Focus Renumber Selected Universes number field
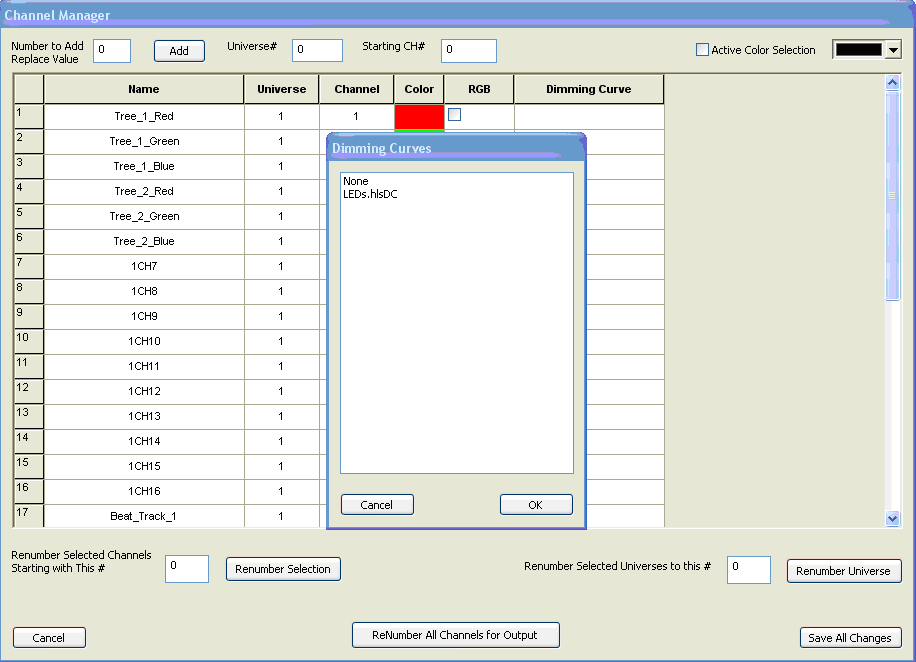The image size is (916, 662). click(748, 570)
